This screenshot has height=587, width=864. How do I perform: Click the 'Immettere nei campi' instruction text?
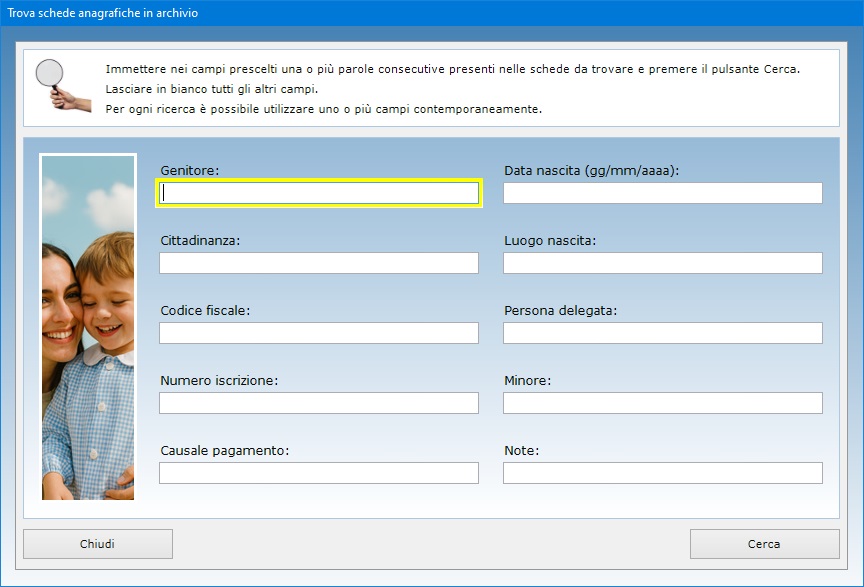click(x=452, y=69)
